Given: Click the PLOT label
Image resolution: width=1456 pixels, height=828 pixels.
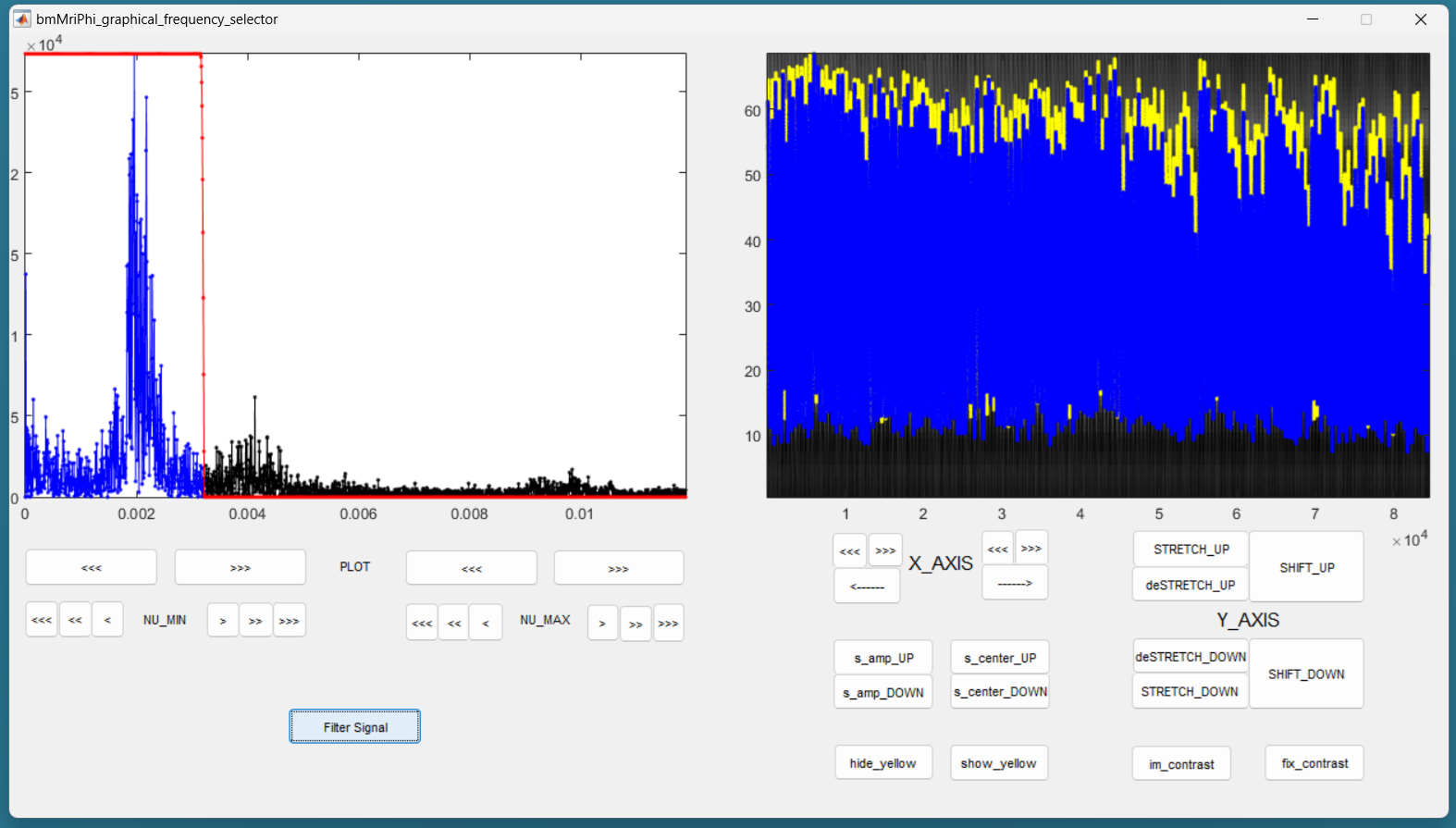Looking at the screenshot, I should click(354, 567).
